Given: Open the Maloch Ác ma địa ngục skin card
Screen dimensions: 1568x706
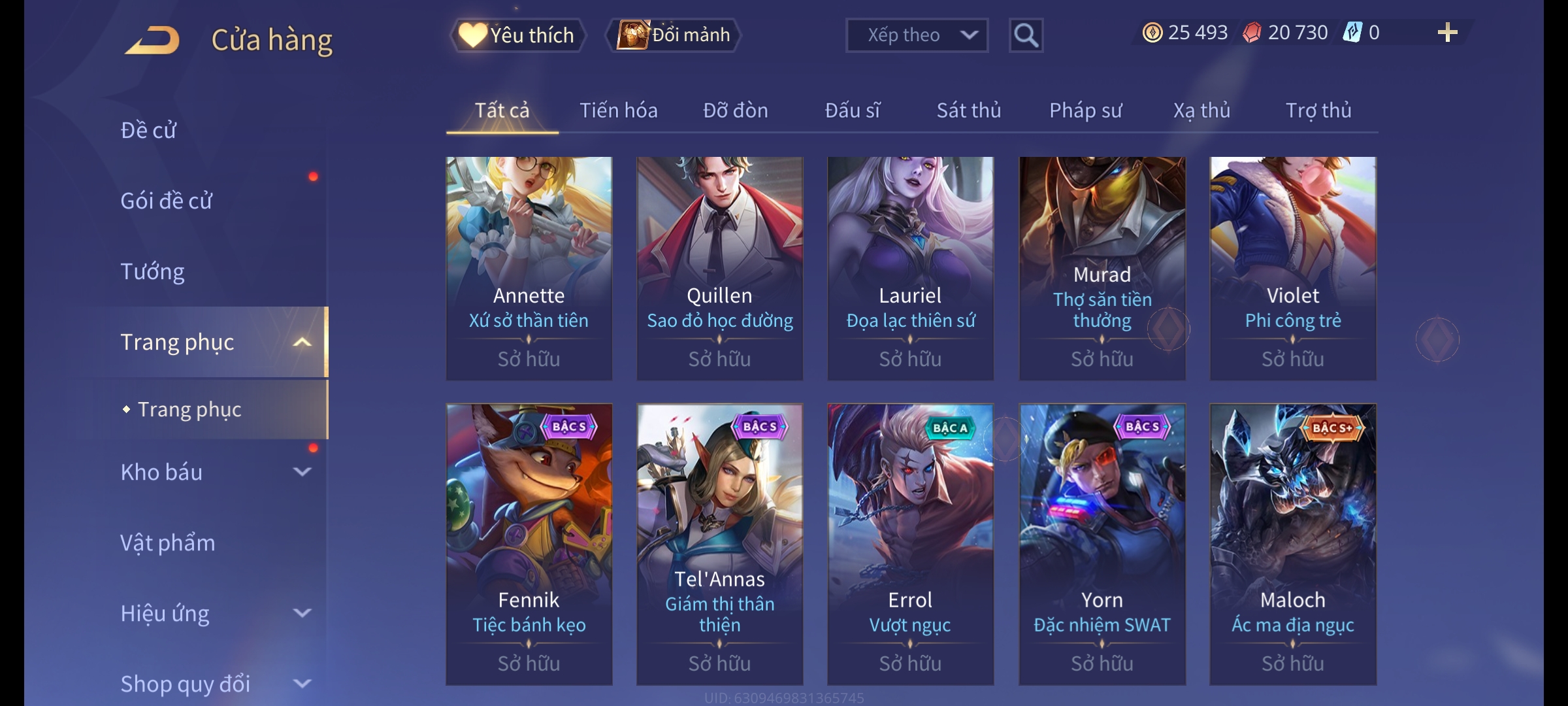Looking at the screenshot, I should point(1293,545).
